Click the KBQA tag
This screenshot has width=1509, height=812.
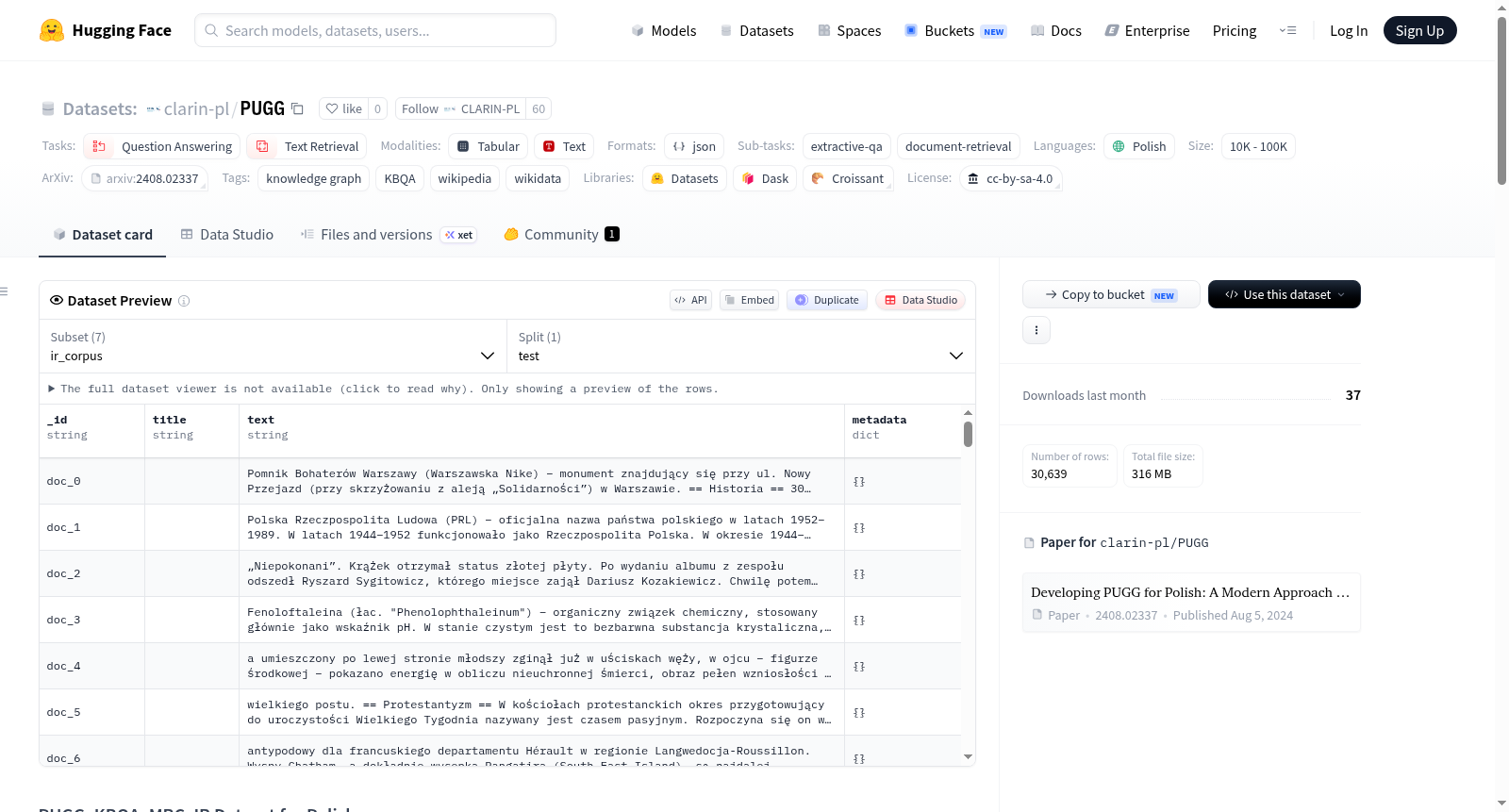click(400, 178)
